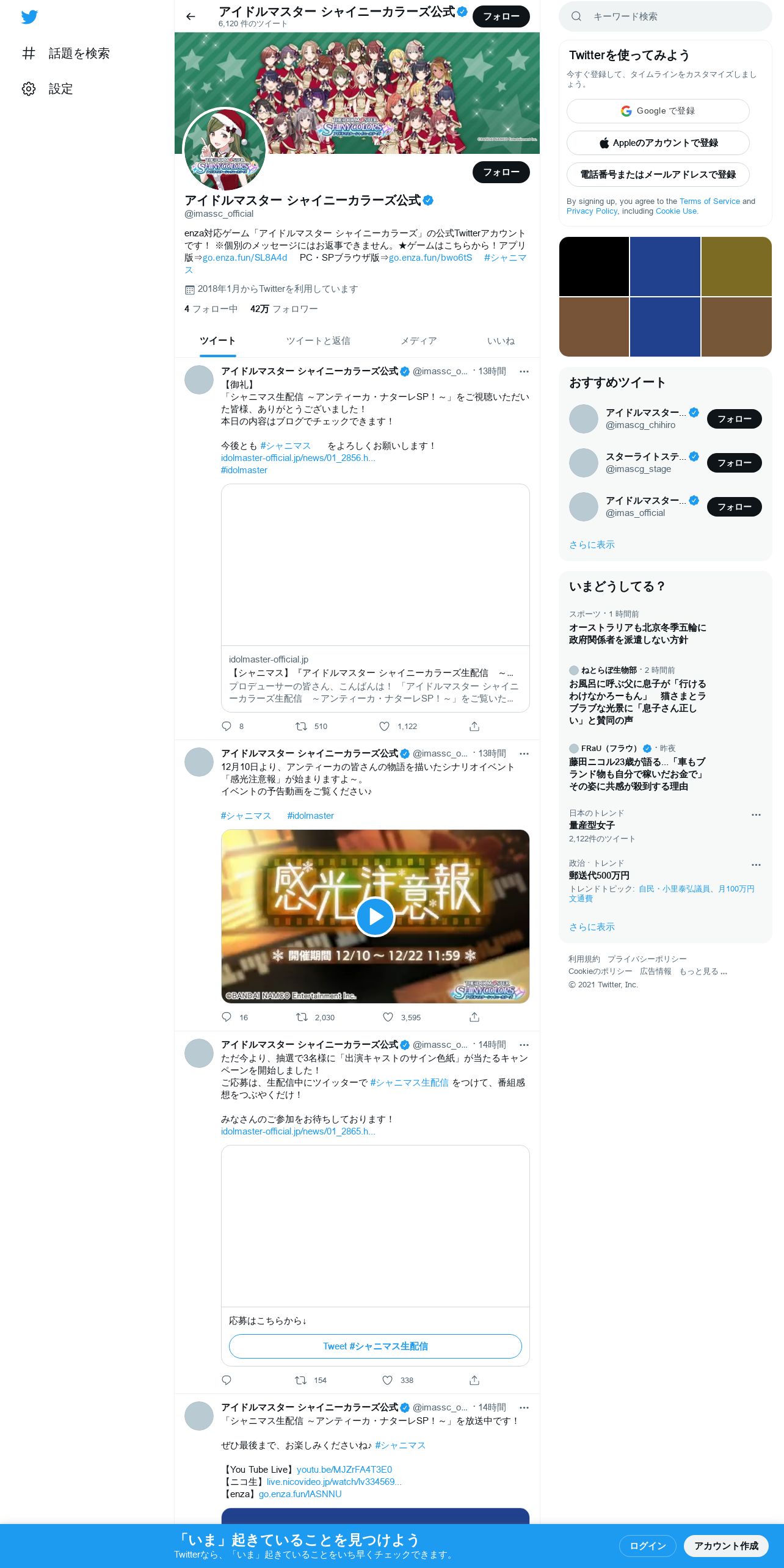Screen dimensions: 784x1568
Task: Retweet the tweet with 154 retweets
Action: click(x=301, y=1380)
